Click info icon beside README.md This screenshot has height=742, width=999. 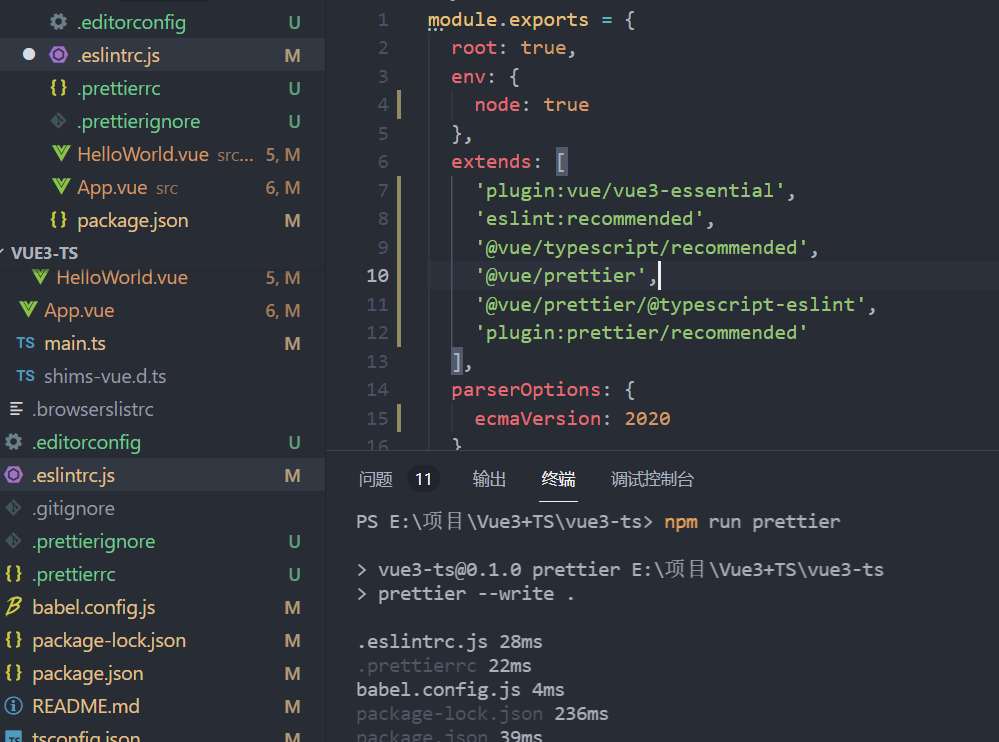pos(13,706)
